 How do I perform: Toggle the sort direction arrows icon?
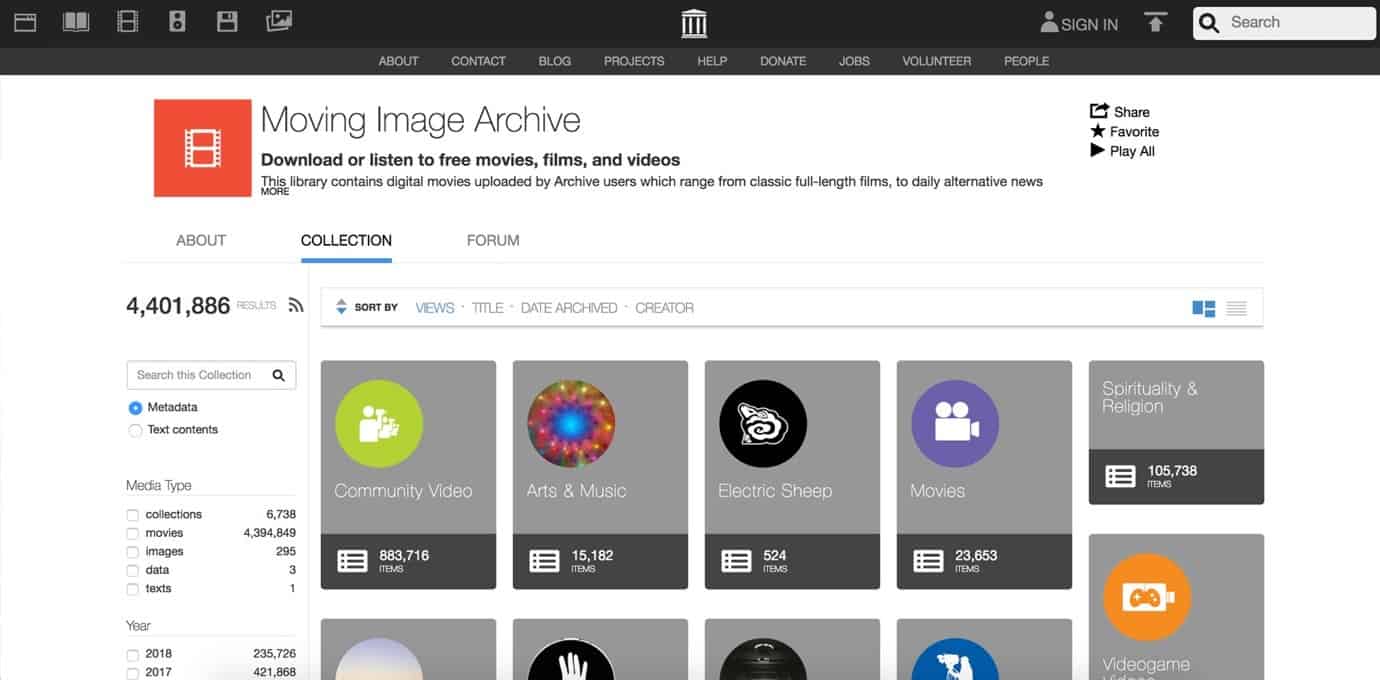tap(341, 307)
